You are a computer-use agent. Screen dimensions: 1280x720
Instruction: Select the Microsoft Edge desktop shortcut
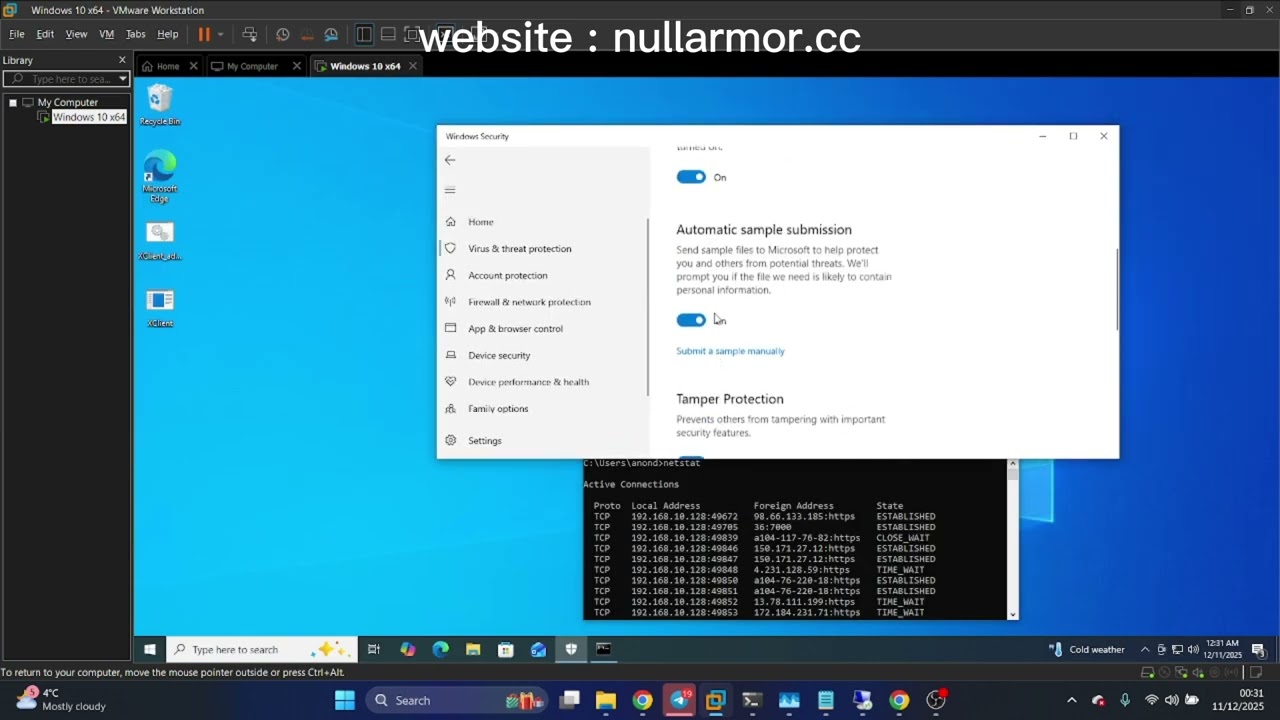point(160,176)
